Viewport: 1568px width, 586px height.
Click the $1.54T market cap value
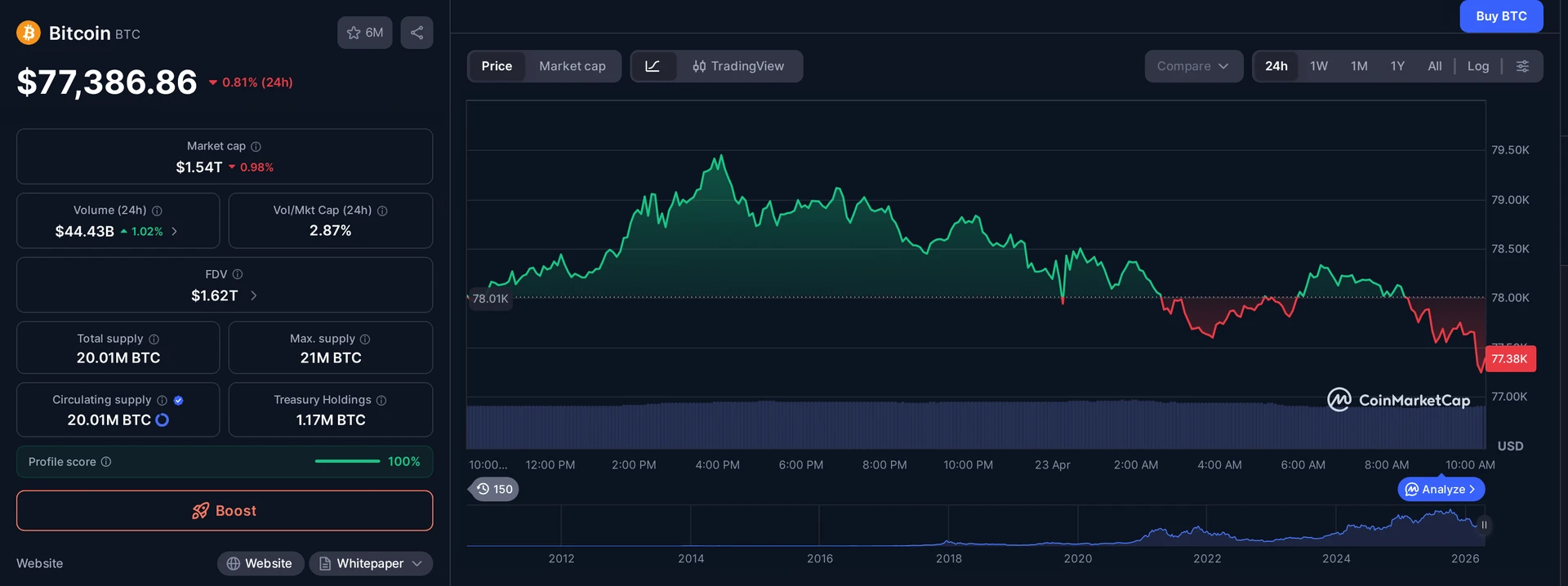point(198,167)
